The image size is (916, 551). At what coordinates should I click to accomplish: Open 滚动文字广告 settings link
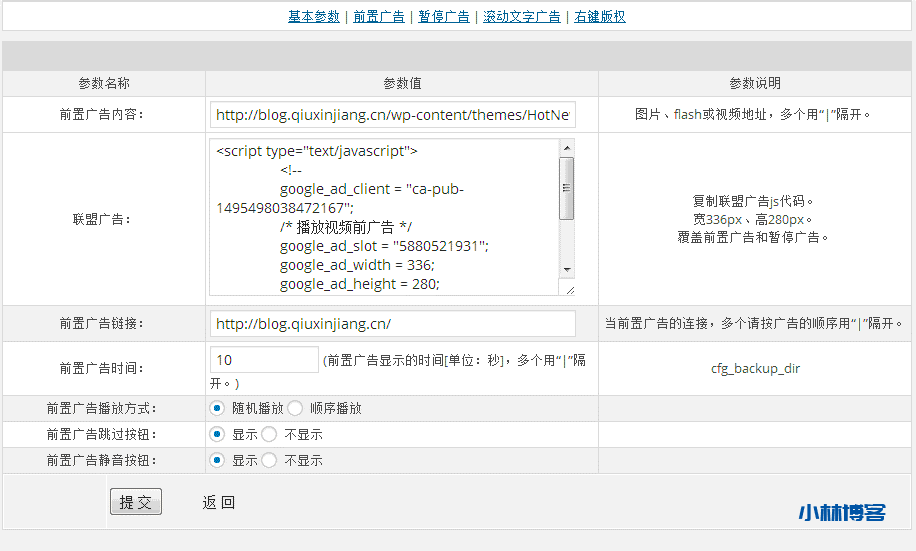pyautogui.click(x=522, y=16)
